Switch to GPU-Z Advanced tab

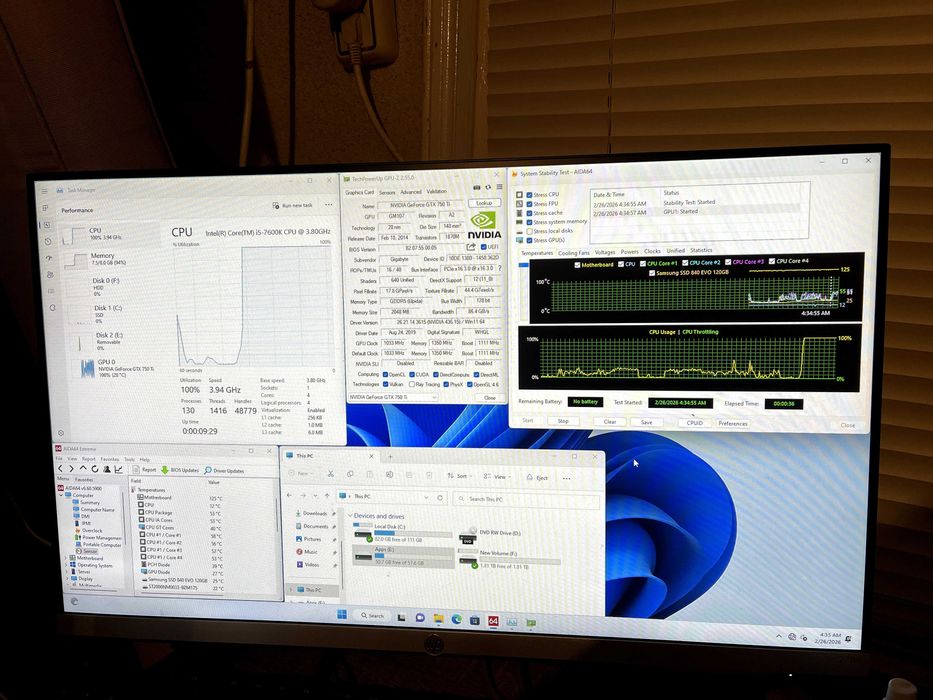click(411, 192)
